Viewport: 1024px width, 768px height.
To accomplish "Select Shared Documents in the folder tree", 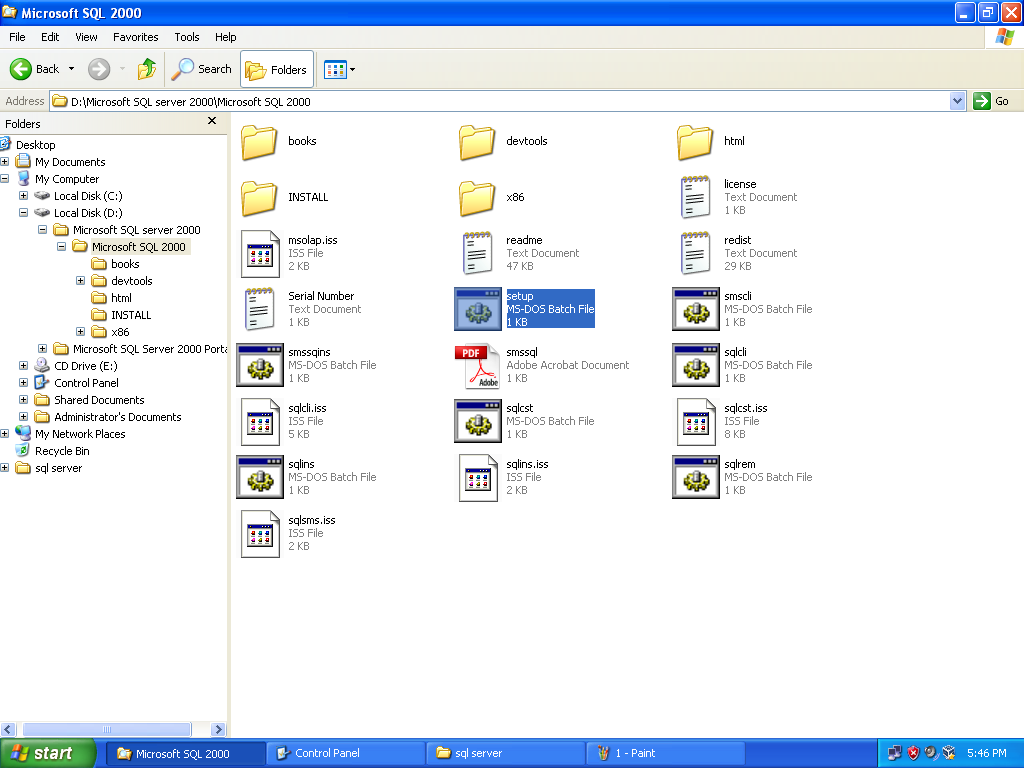I will 99,400.
